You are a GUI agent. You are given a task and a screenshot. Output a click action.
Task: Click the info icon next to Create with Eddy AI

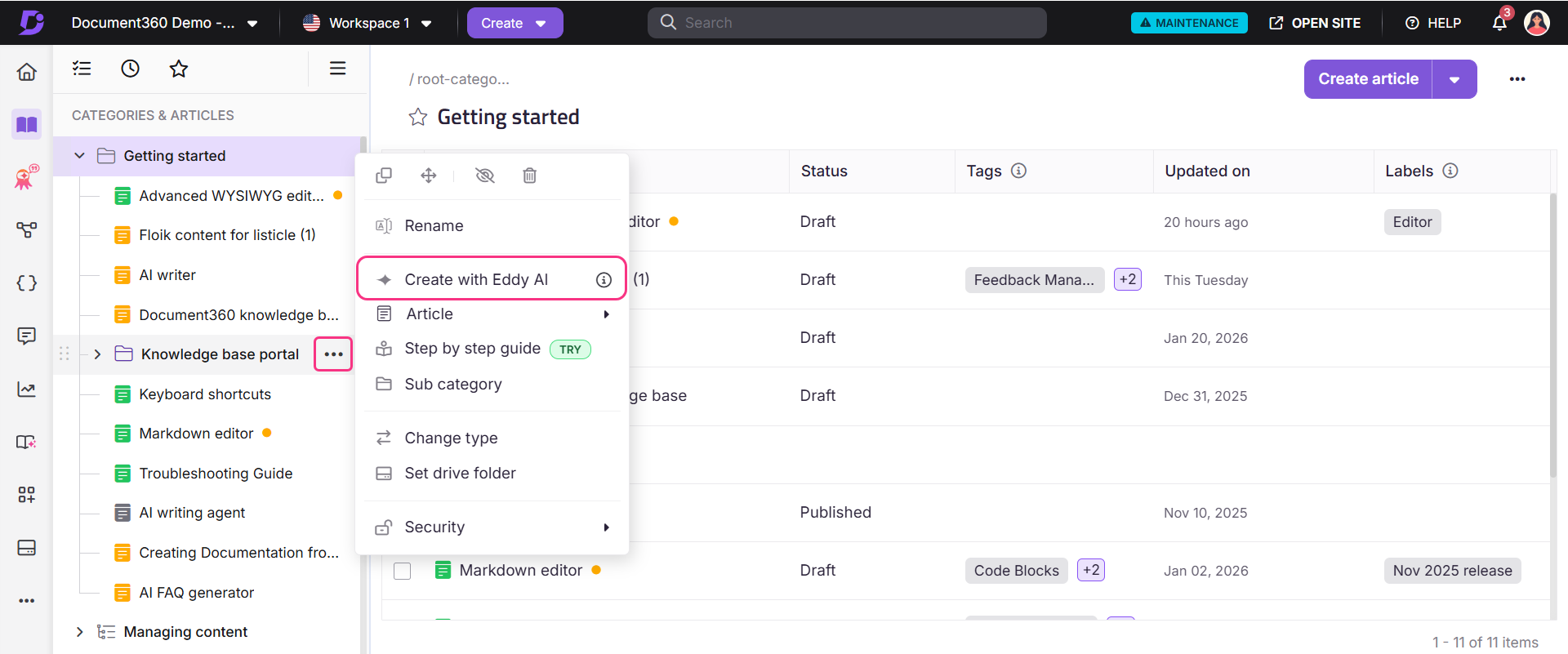(604, 280)
